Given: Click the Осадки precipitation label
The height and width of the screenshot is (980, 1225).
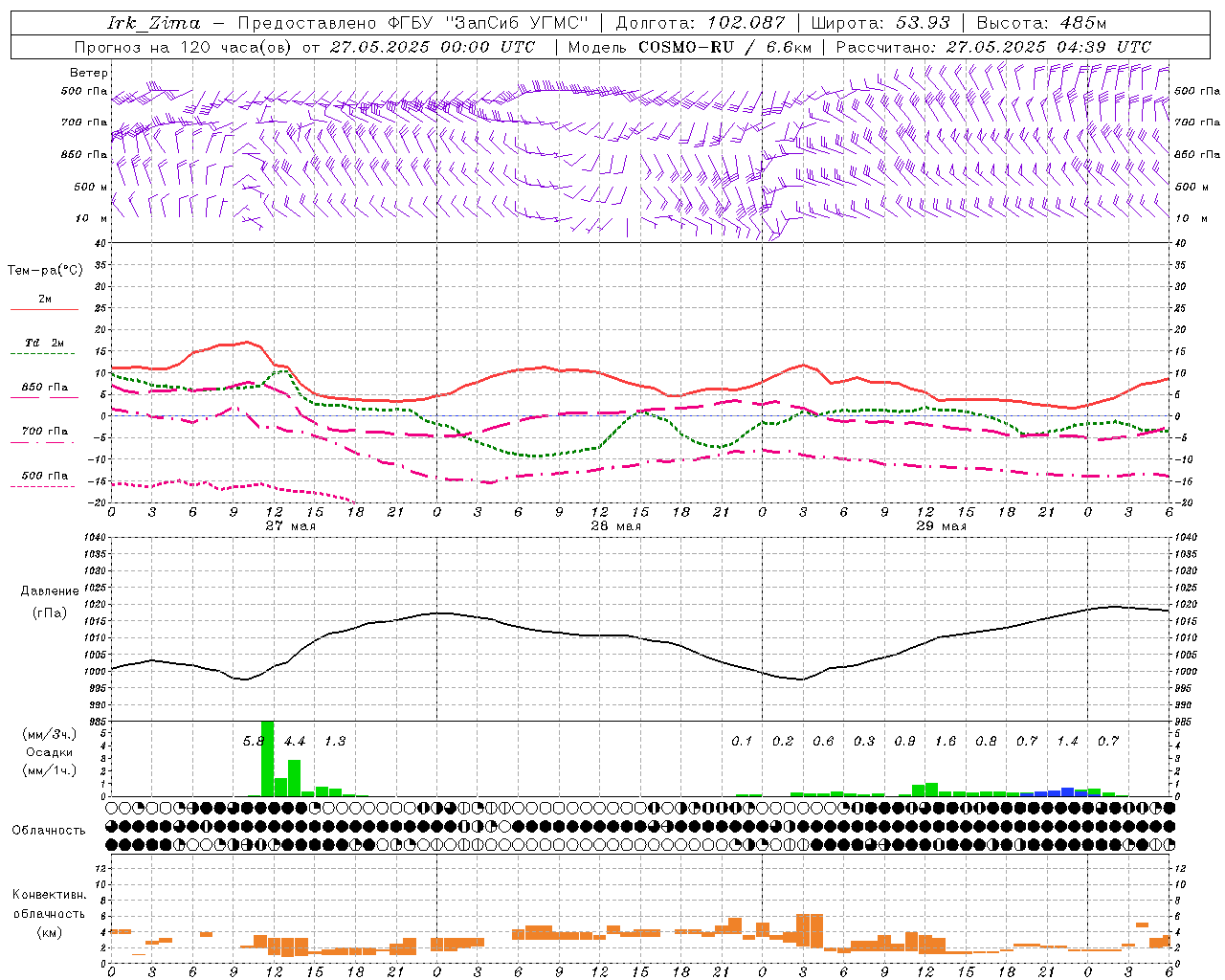Looking at the screenshot, I should point(50,752).
